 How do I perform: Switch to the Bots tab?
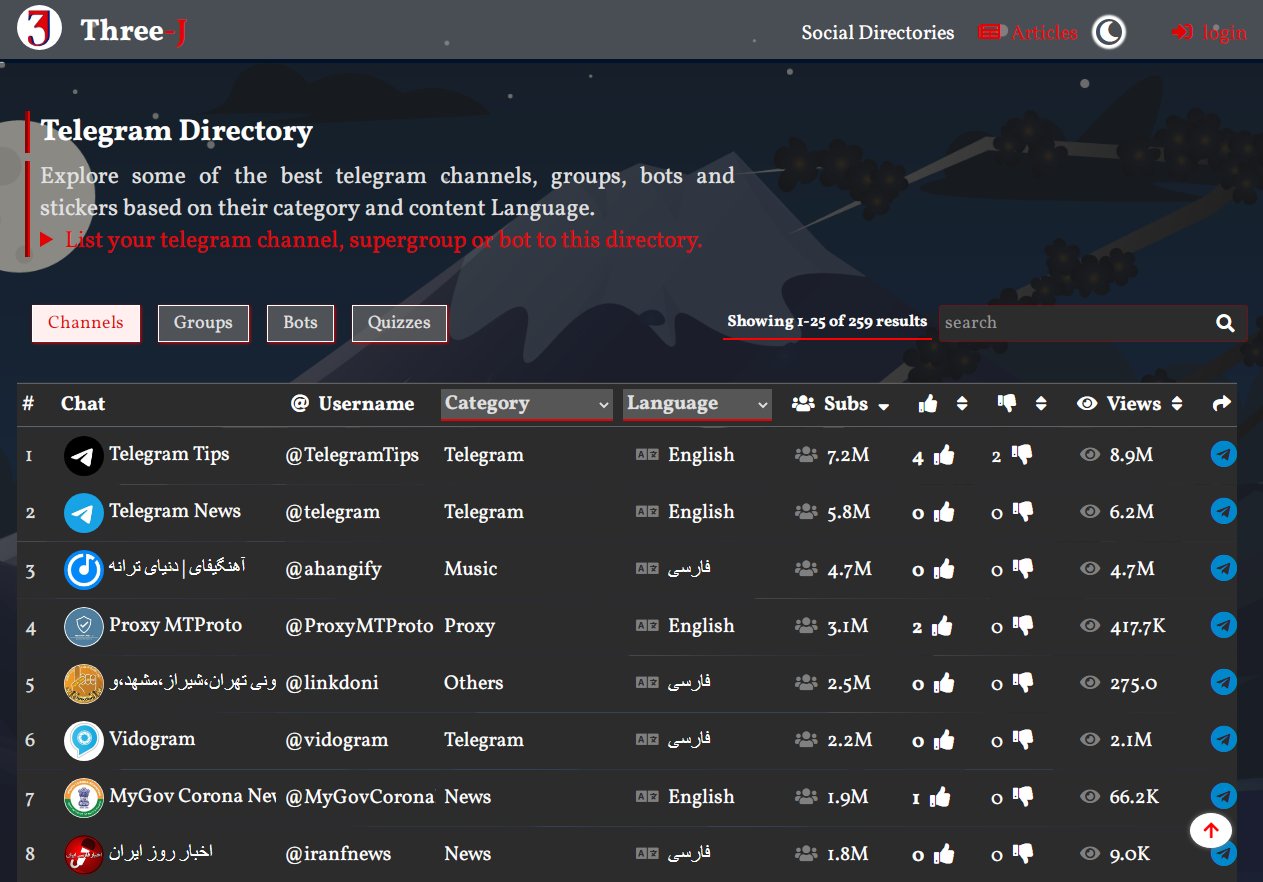pyautogui.click(x=300, y=323)
